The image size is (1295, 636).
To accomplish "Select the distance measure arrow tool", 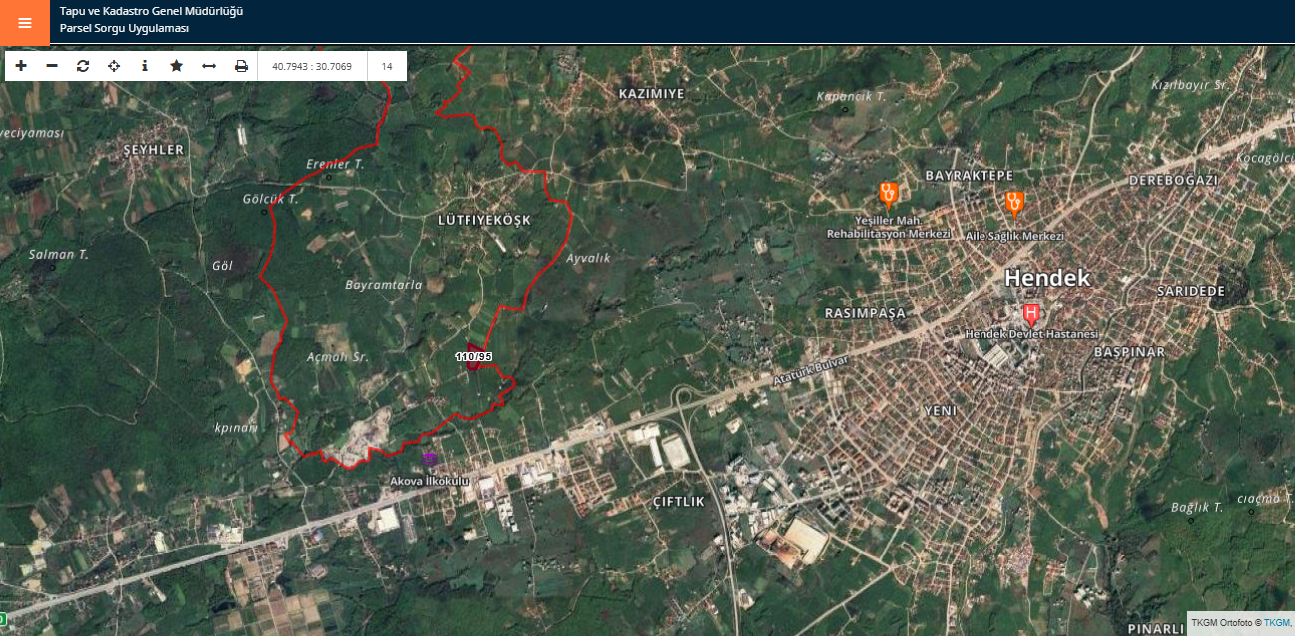I will tap(209, 66).
